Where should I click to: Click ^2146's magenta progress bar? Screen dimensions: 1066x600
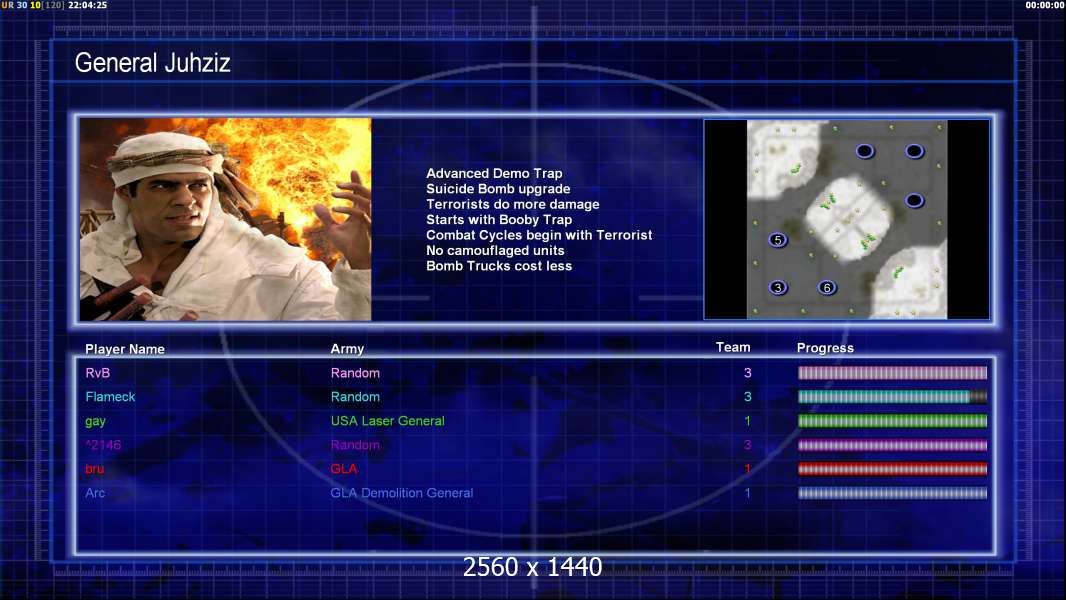[892, 445]
